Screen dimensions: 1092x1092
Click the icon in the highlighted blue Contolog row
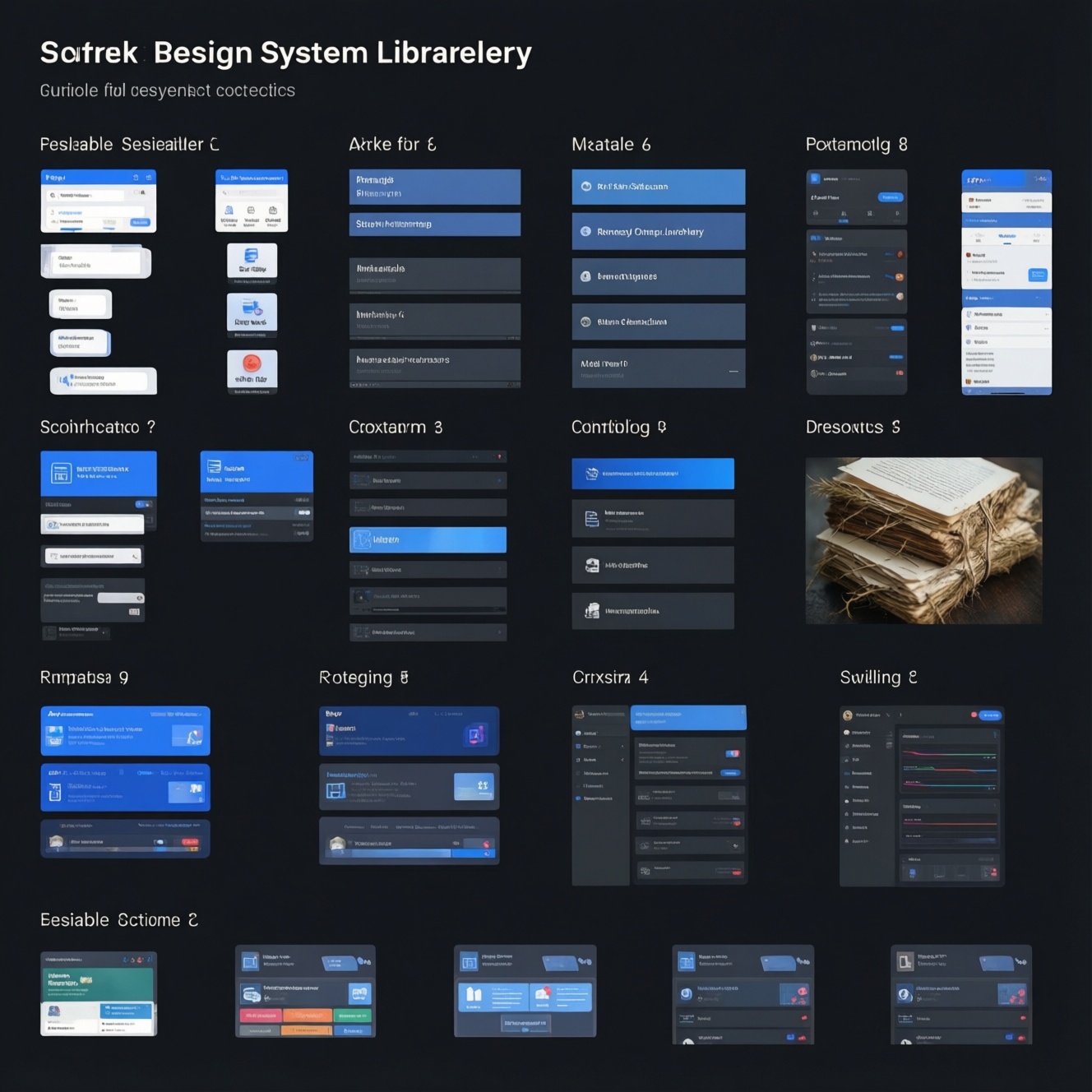591,474
